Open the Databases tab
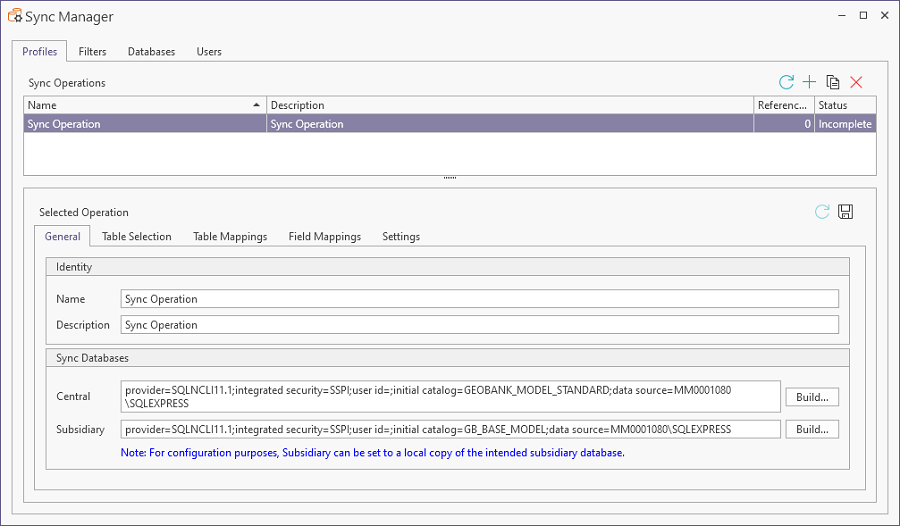 pyautogui.click(x=151, y=52)
